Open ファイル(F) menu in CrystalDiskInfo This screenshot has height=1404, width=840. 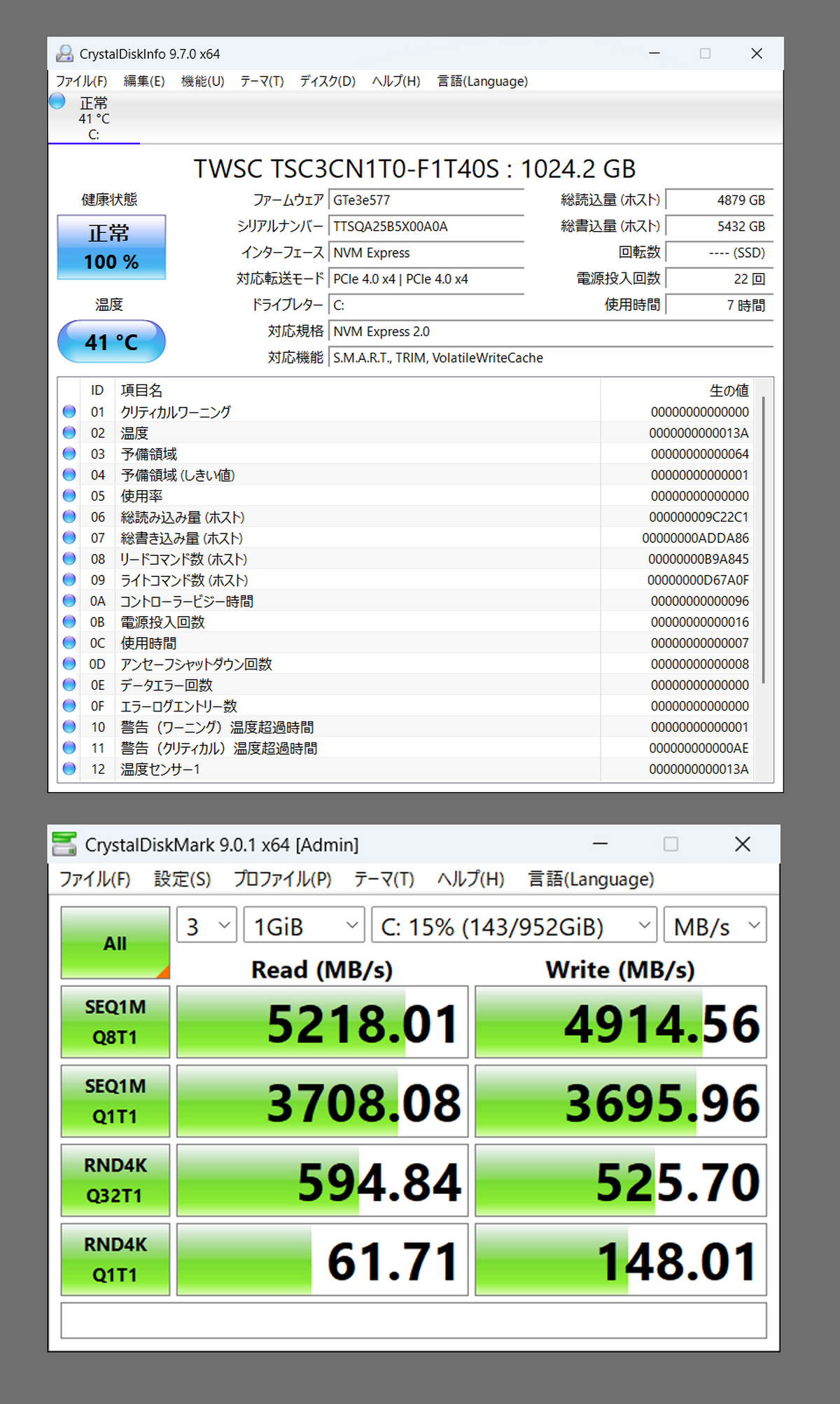pyautogui.click(x=82, y=81)
